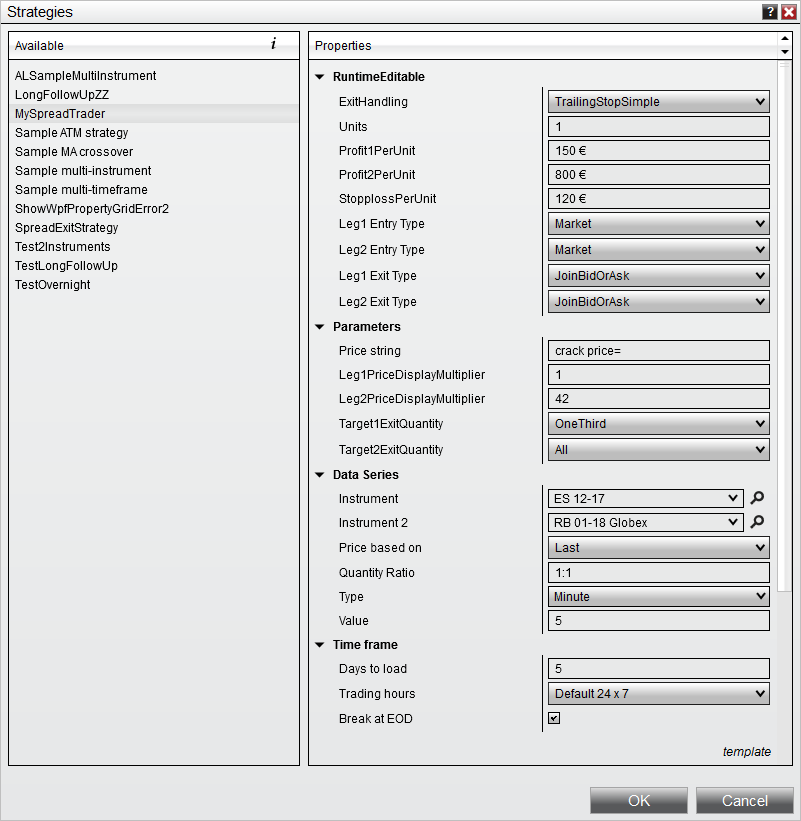Collapse the RuntimeEditable section
801x821 pixels.
[x=320, y=76]
